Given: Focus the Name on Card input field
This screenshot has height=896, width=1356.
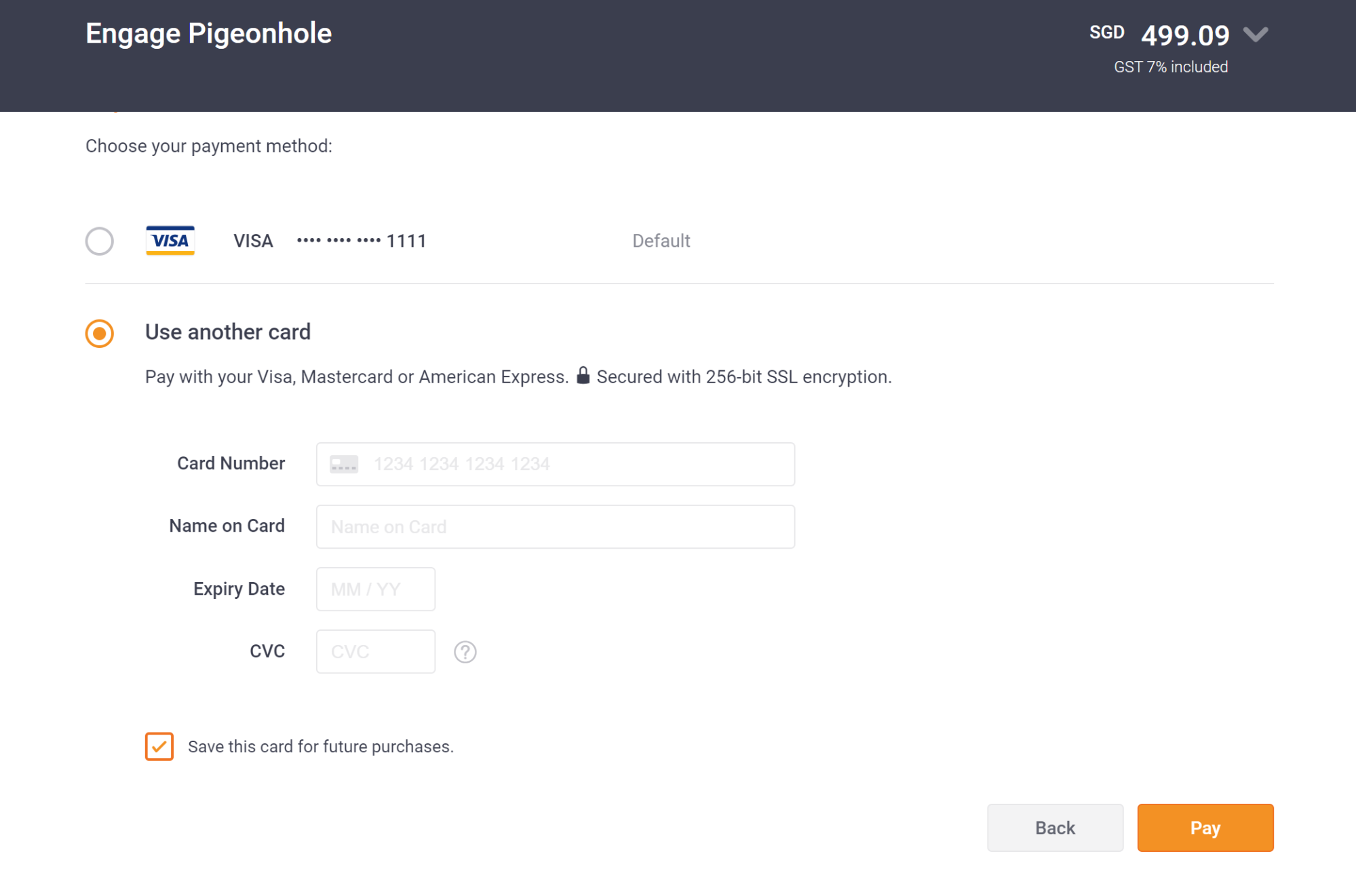Looking at the screenshot, I should coord(556,526).
